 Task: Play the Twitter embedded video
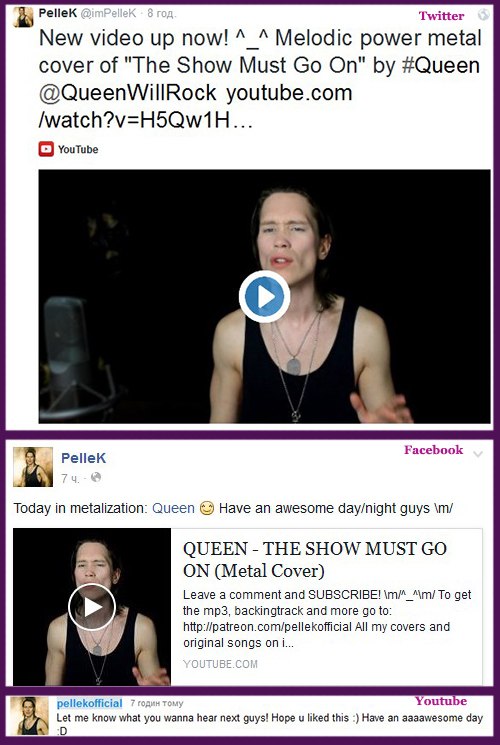click(x=264, y=296)
